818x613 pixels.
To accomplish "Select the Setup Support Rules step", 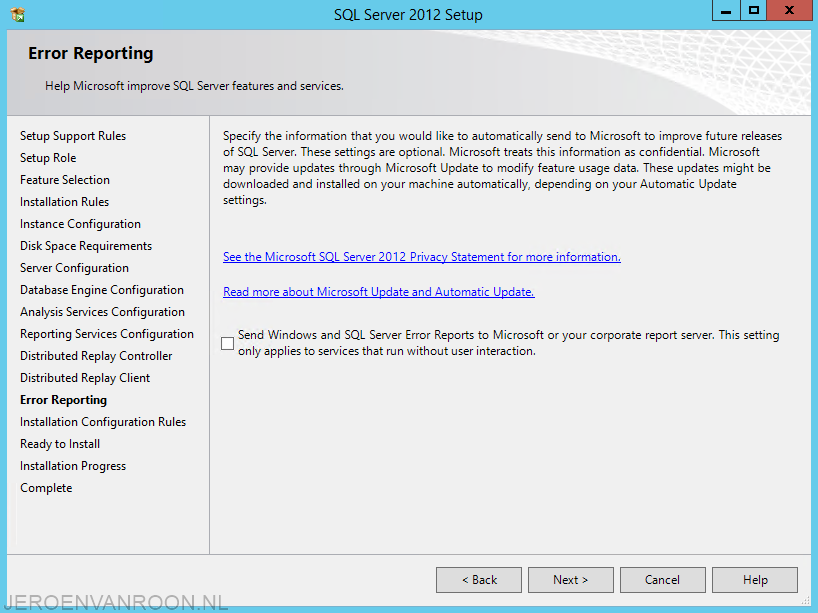I will [x=73, y=136].
